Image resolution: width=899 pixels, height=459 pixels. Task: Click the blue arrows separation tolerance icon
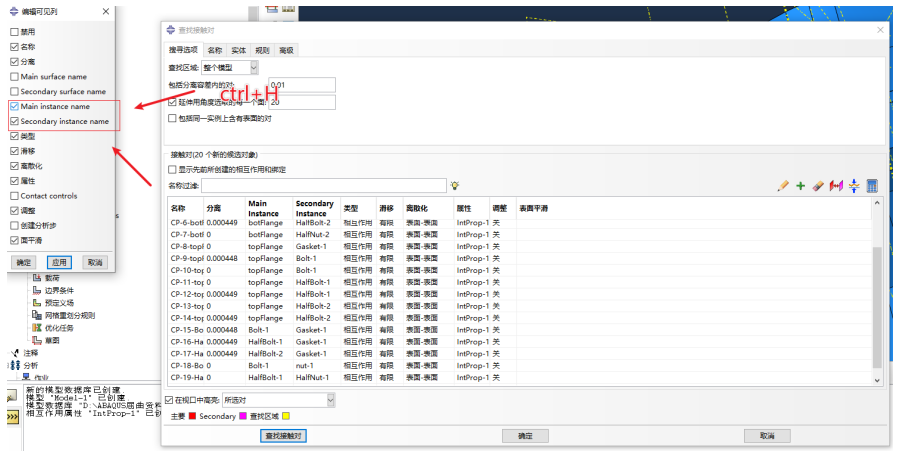[854, 186]
